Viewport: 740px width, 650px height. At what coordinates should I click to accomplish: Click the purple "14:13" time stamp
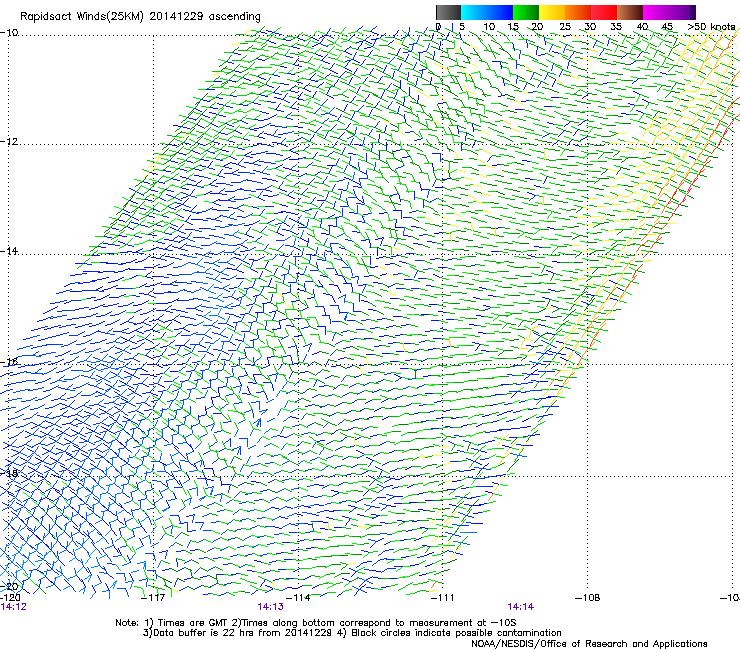[x=270, y=607]
